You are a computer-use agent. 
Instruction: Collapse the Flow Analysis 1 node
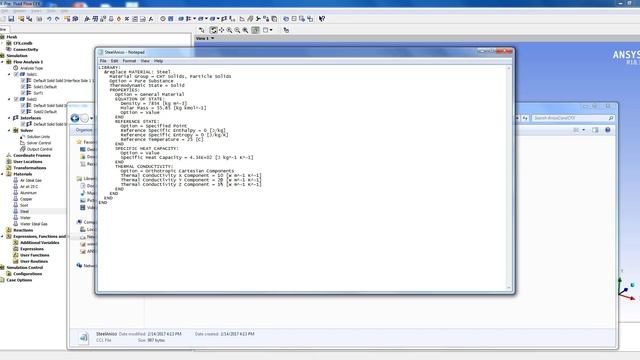pos(2,62)
